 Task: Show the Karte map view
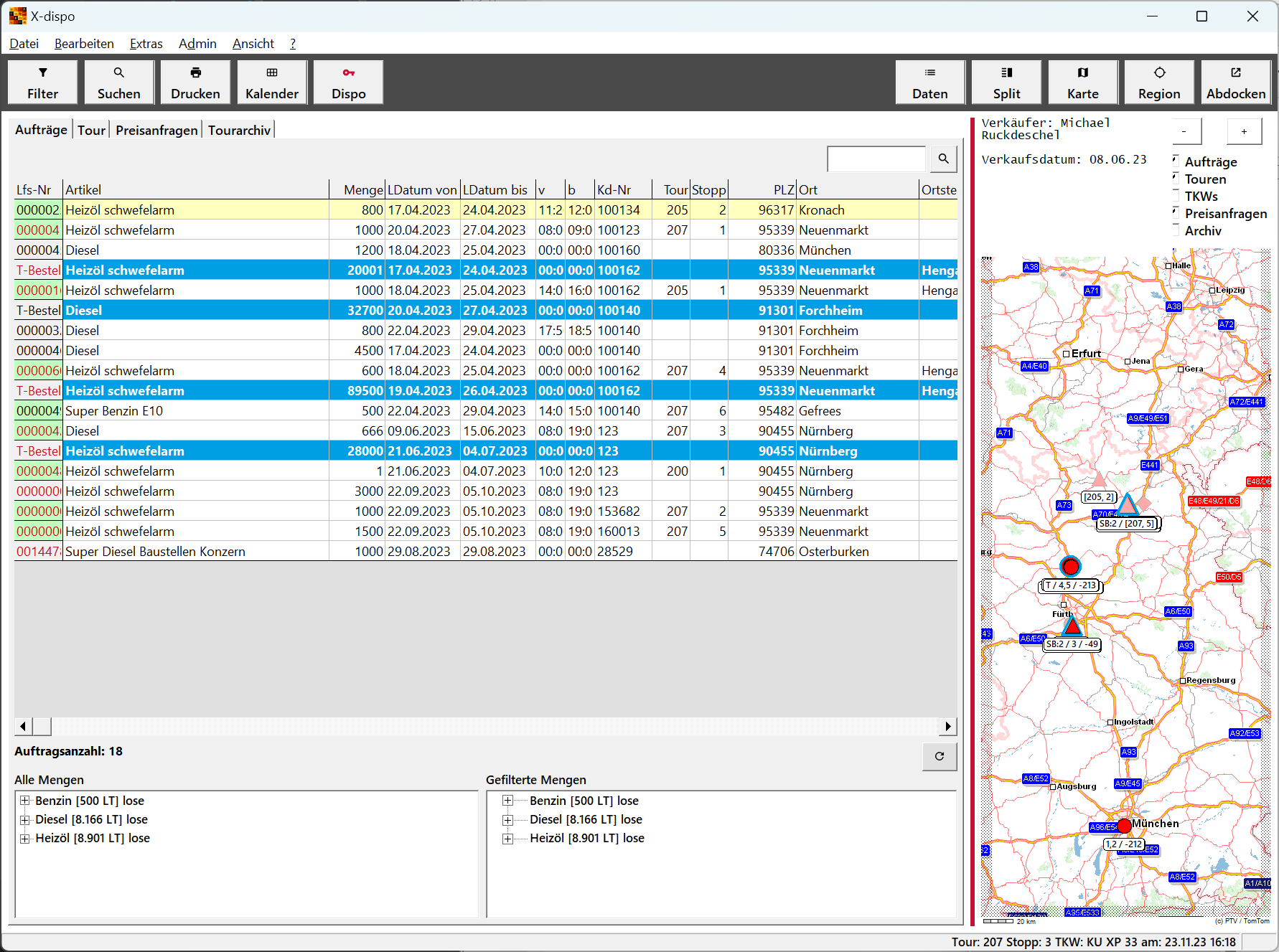pos(1083,83)
